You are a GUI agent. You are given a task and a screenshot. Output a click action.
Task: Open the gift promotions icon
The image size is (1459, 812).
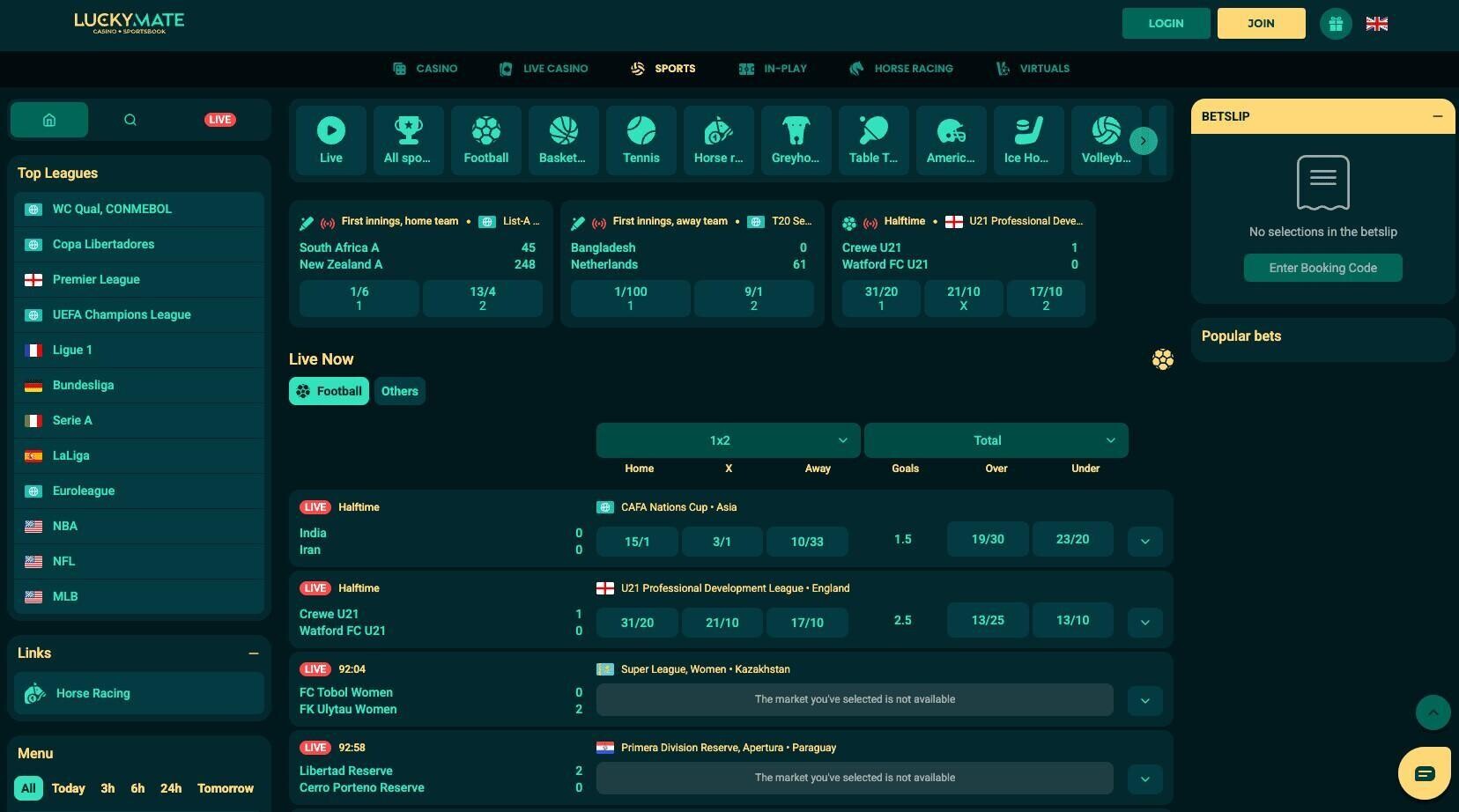tap(1336, 24)
